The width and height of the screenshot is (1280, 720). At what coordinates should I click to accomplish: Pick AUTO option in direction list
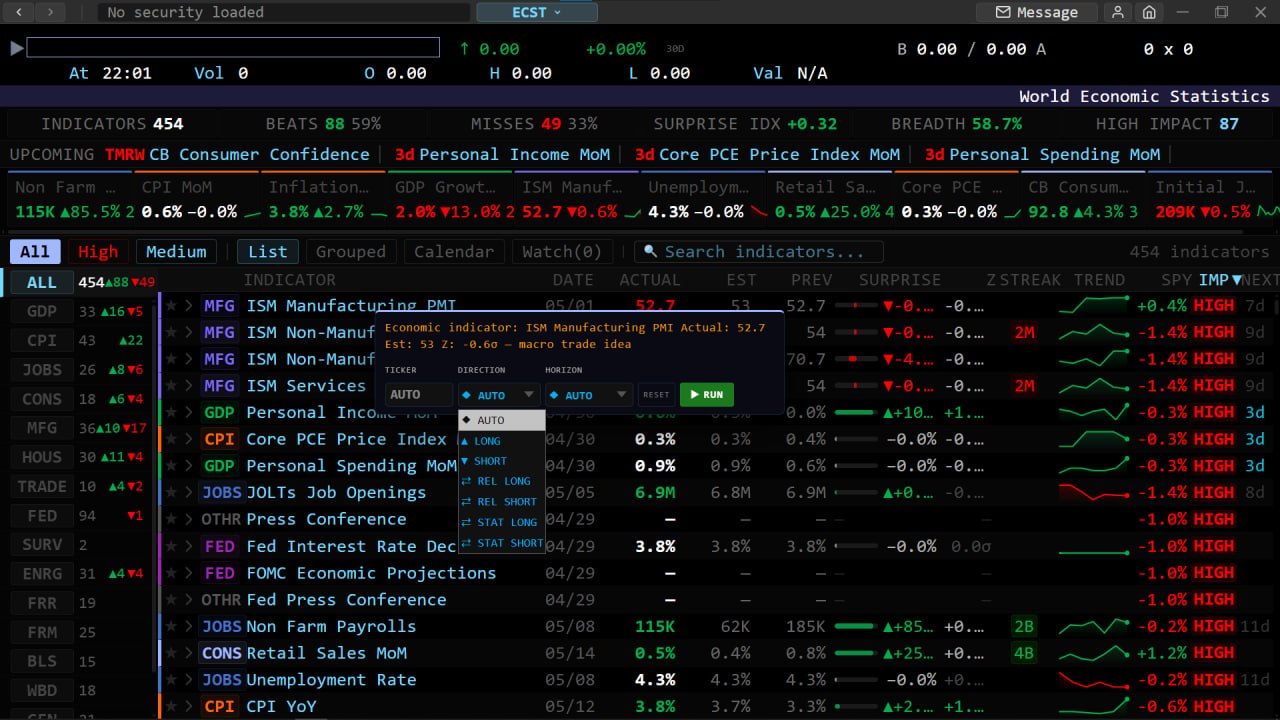502,420
